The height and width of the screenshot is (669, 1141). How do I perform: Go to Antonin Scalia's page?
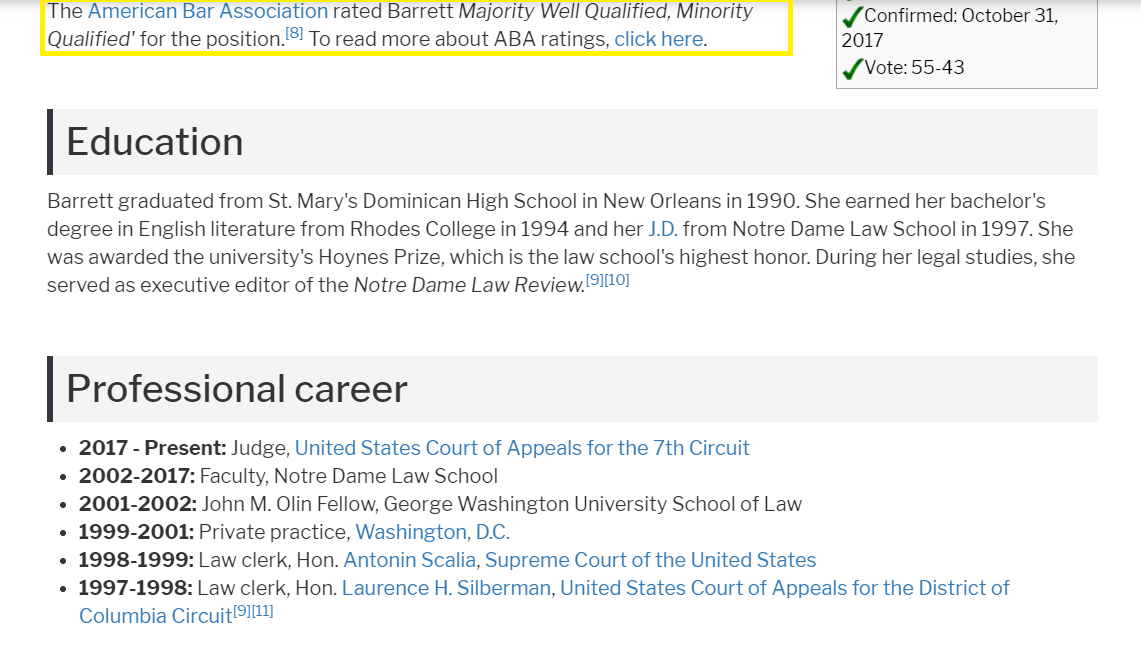pos(410,560)
